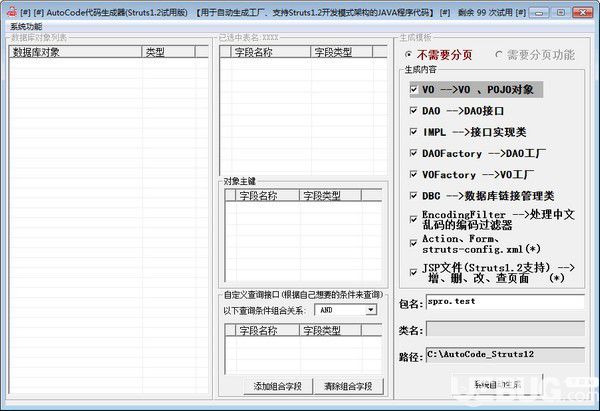The width and height of the screenshot is (600, 411).
Task: Click the 添加组合字段 button
Action: 278,386
